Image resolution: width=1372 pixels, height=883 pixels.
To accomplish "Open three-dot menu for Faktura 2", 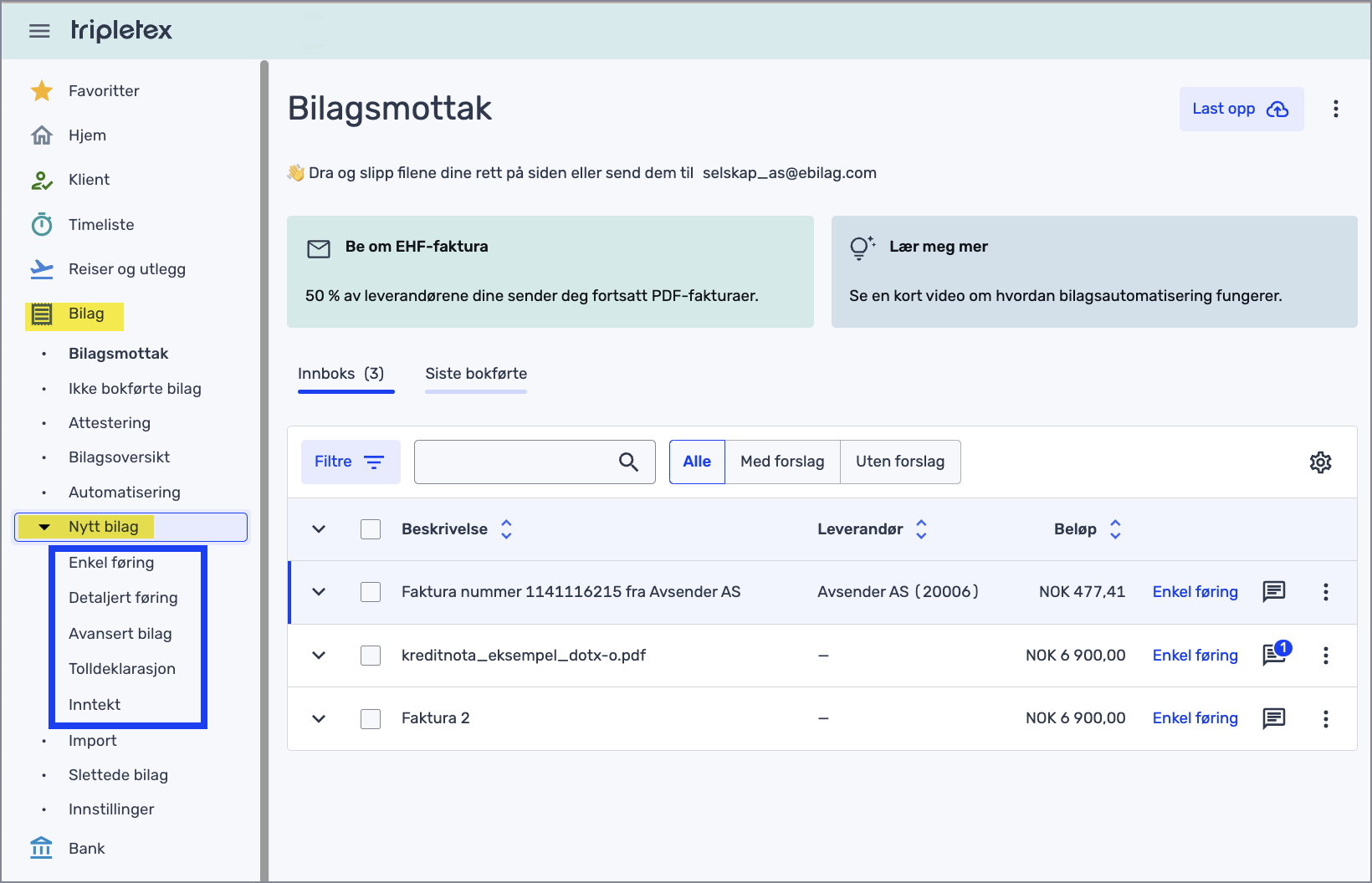I will click(x=1325, y=719).
